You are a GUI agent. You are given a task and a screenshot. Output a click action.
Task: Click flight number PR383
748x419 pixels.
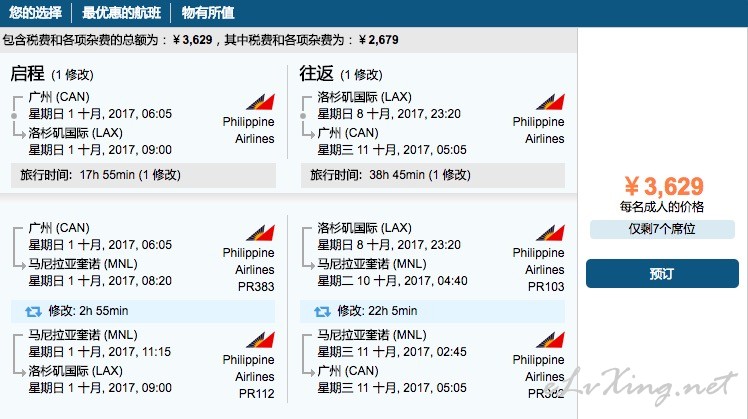pos(256,287)
